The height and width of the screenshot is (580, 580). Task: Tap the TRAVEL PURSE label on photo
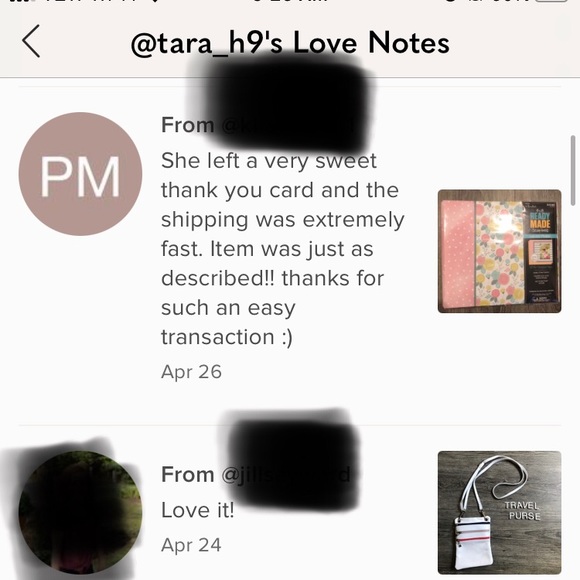(x=522, y=510)
